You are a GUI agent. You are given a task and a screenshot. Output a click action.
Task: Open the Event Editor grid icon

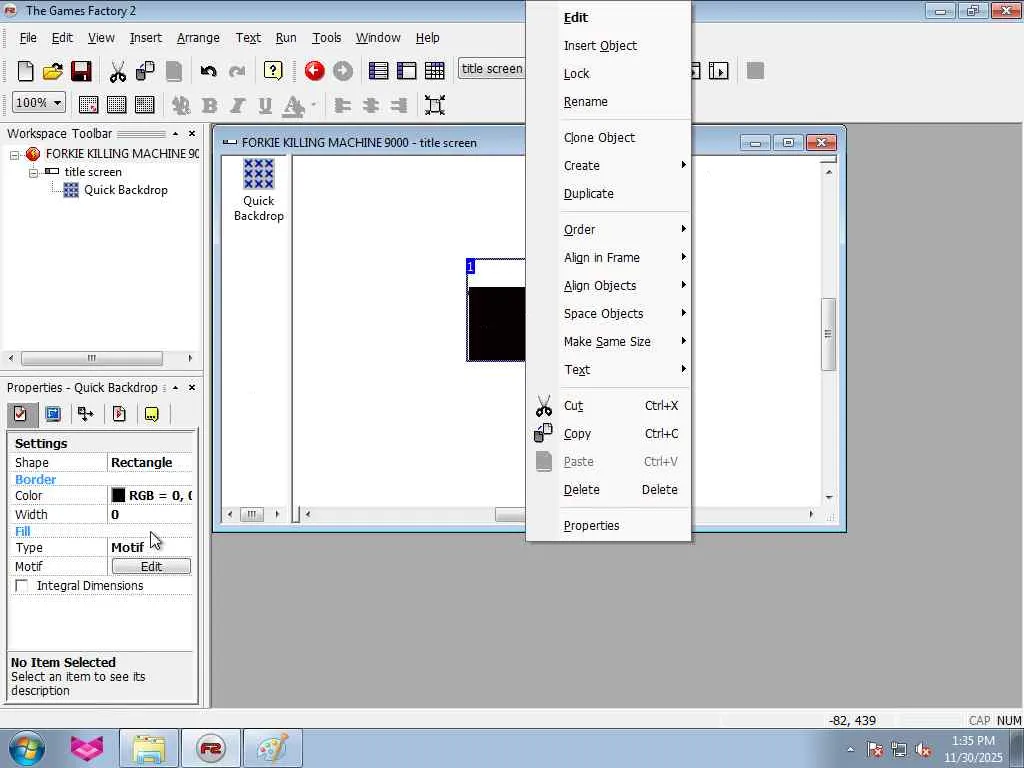click(x=434, y=71)
